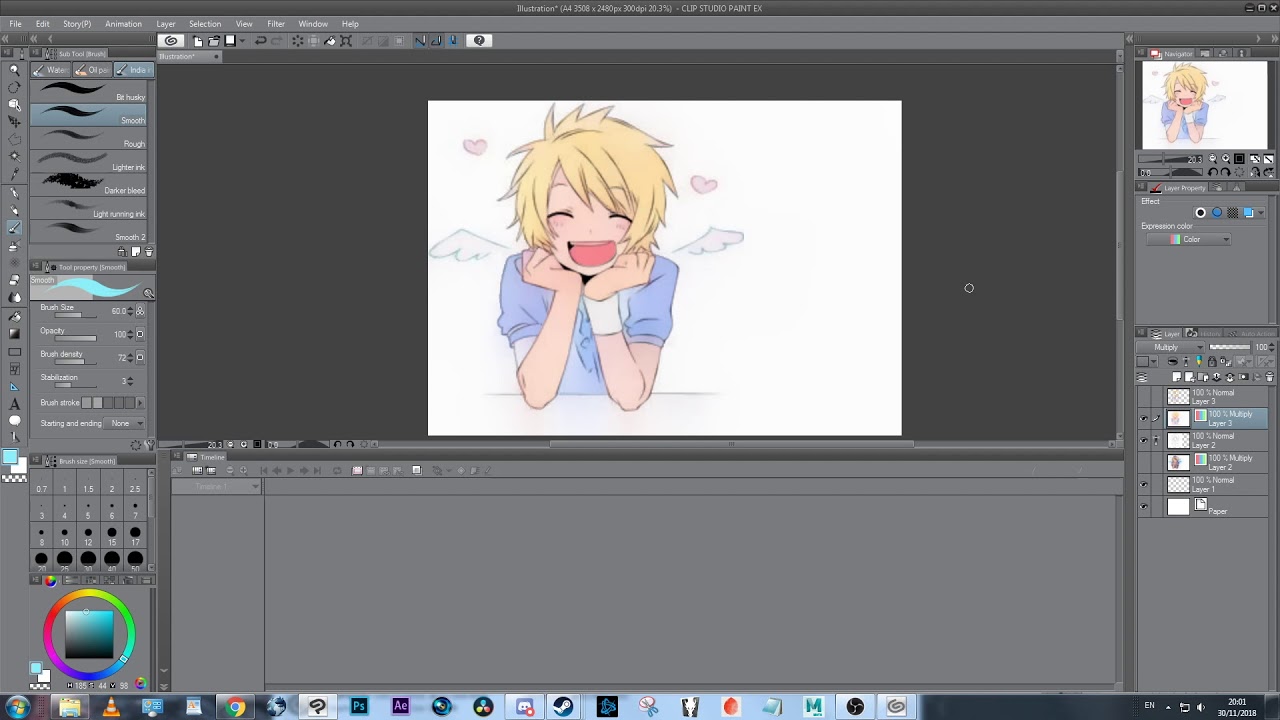Open the File menu

coord(15,24)
